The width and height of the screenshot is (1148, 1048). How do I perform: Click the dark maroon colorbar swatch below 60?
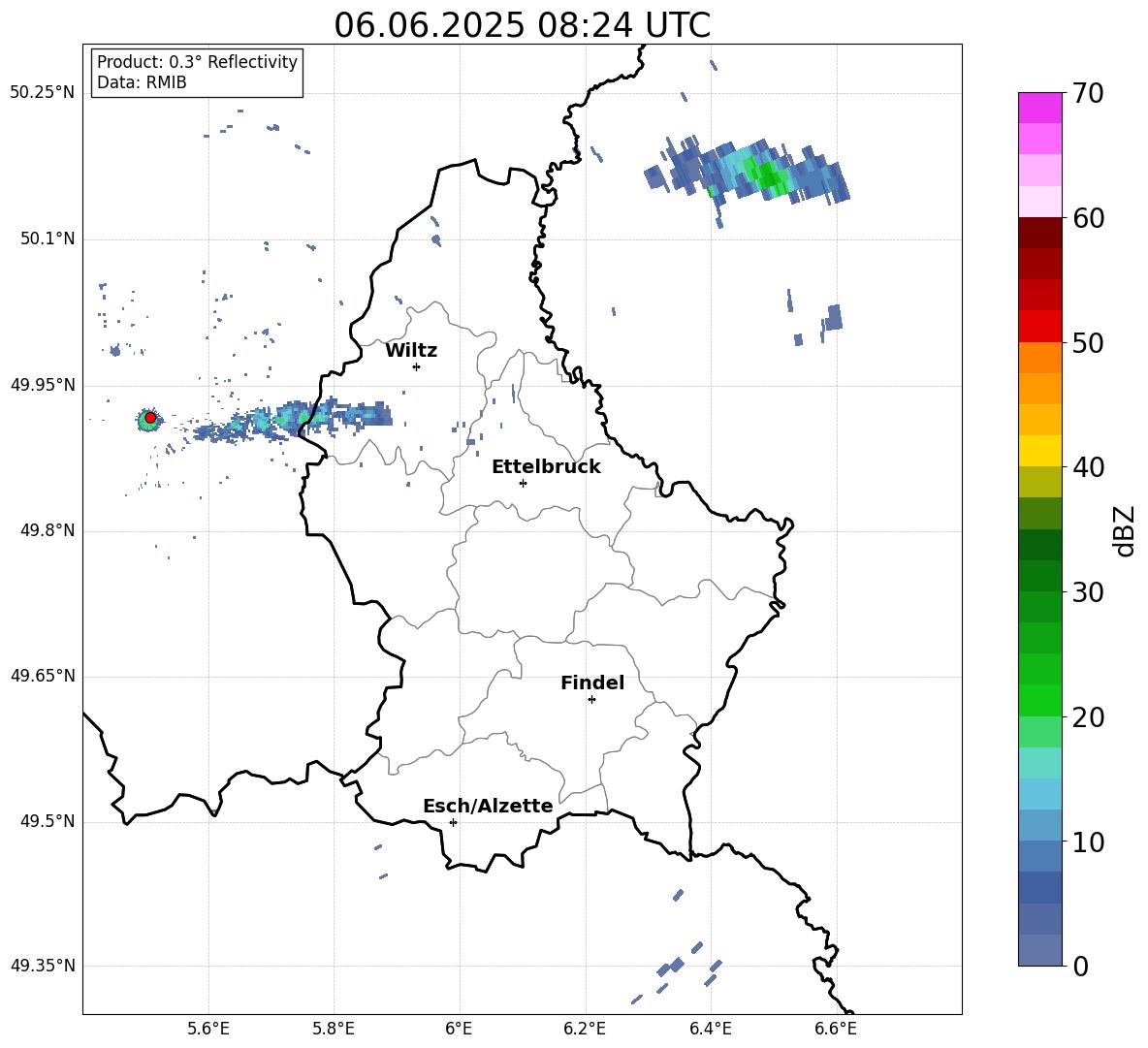(1039, 233)
